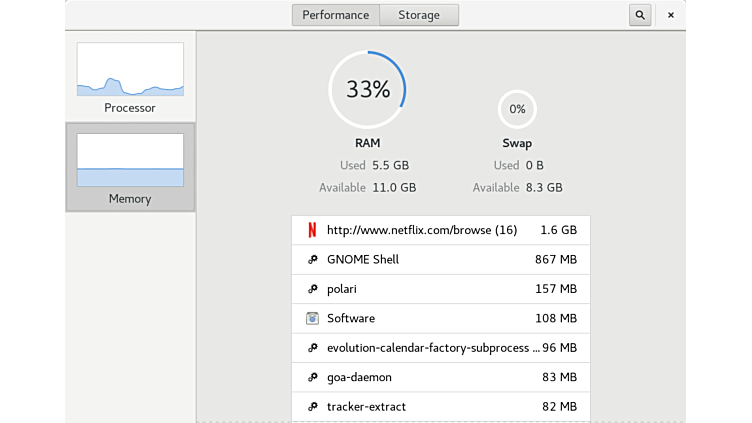This screenshot has width=752, height=423.
Task: Click the 33% RAM usage ring
Action: pos(367,89)
